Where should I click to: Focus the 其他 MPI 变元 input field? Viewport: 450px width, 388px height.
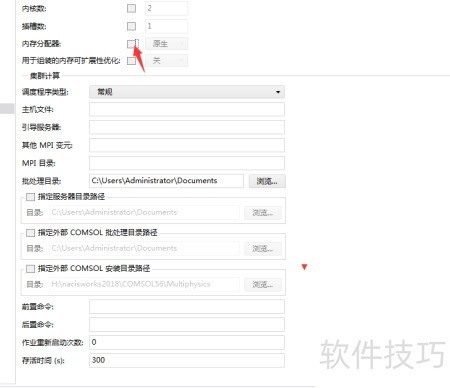187,145
